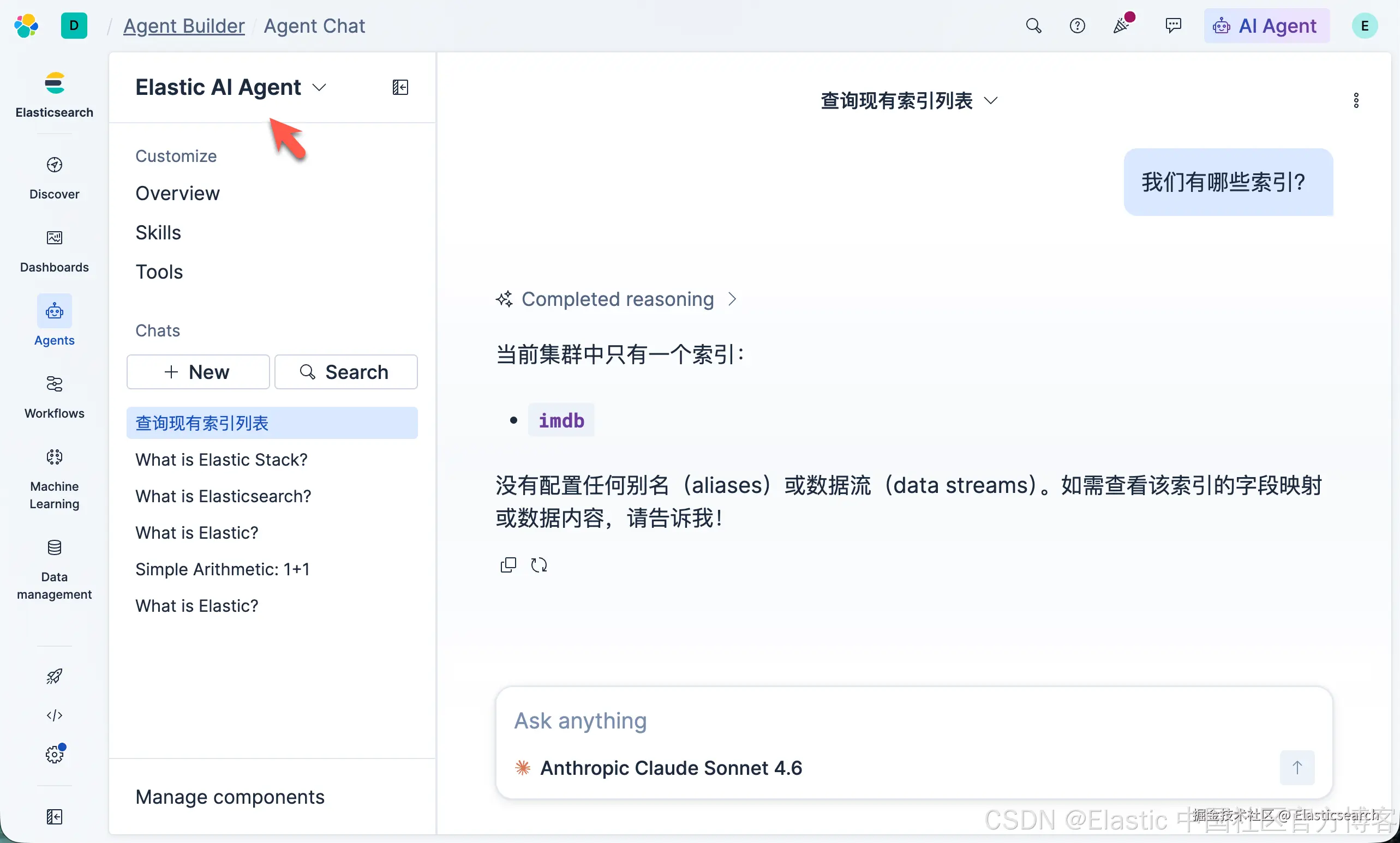Viewport: 1400px width, 843px height.
Task: Focus the Ask anything input field
Action: pos(914,721)
